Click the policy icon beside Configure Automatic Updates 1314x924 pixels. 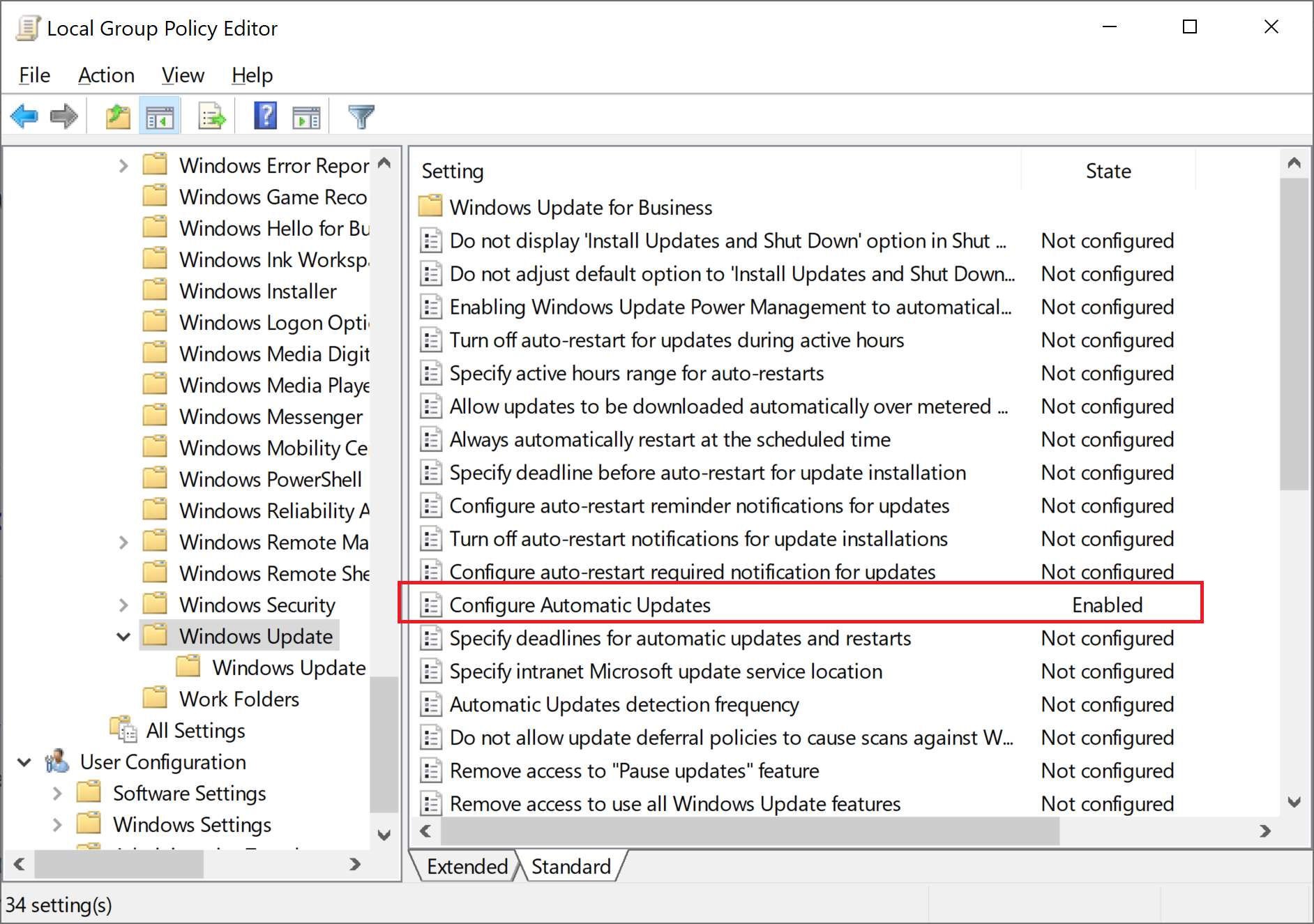coord(431,605)
